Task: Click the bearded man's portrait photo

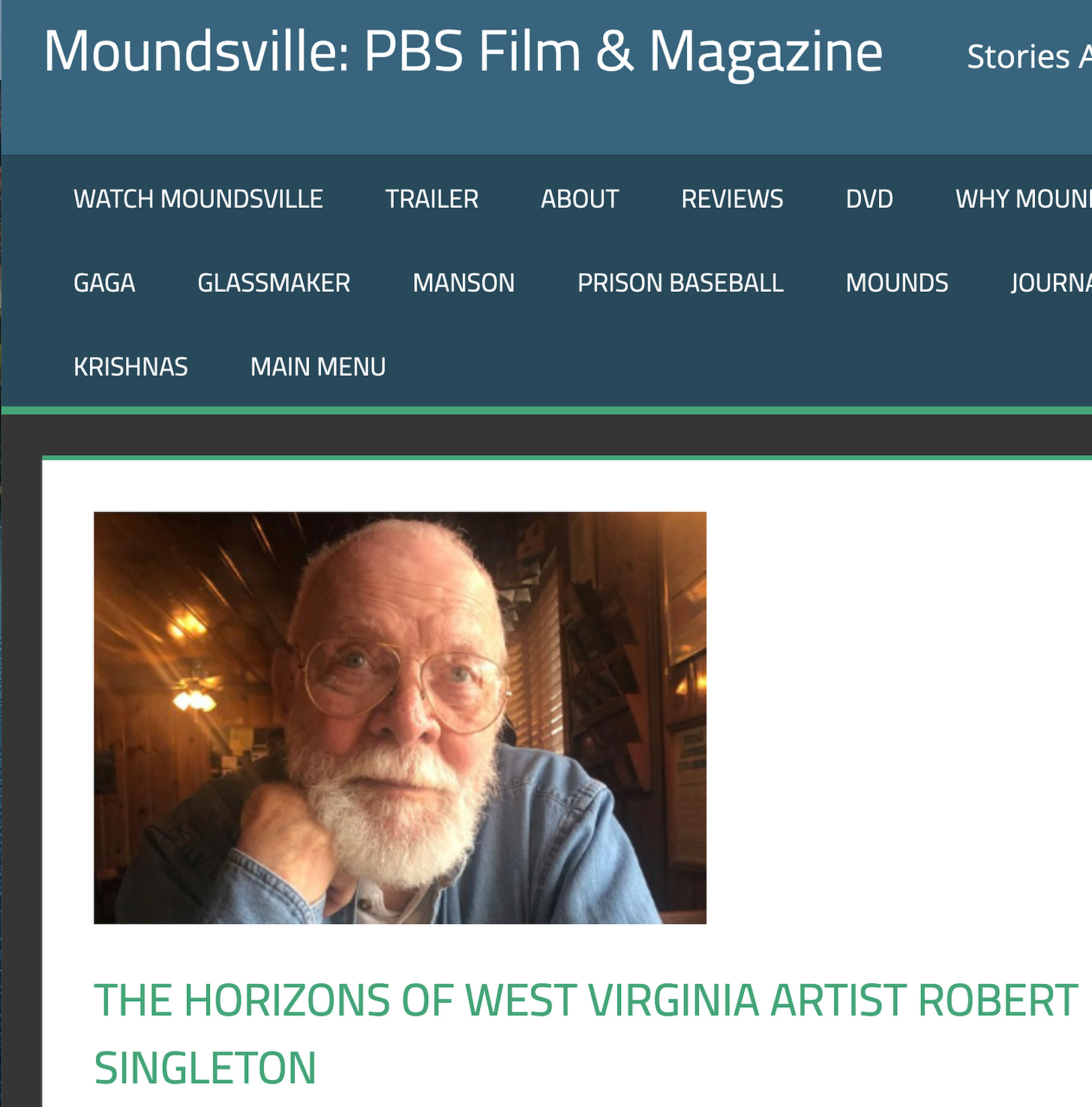Action: (x=400, y=718)
